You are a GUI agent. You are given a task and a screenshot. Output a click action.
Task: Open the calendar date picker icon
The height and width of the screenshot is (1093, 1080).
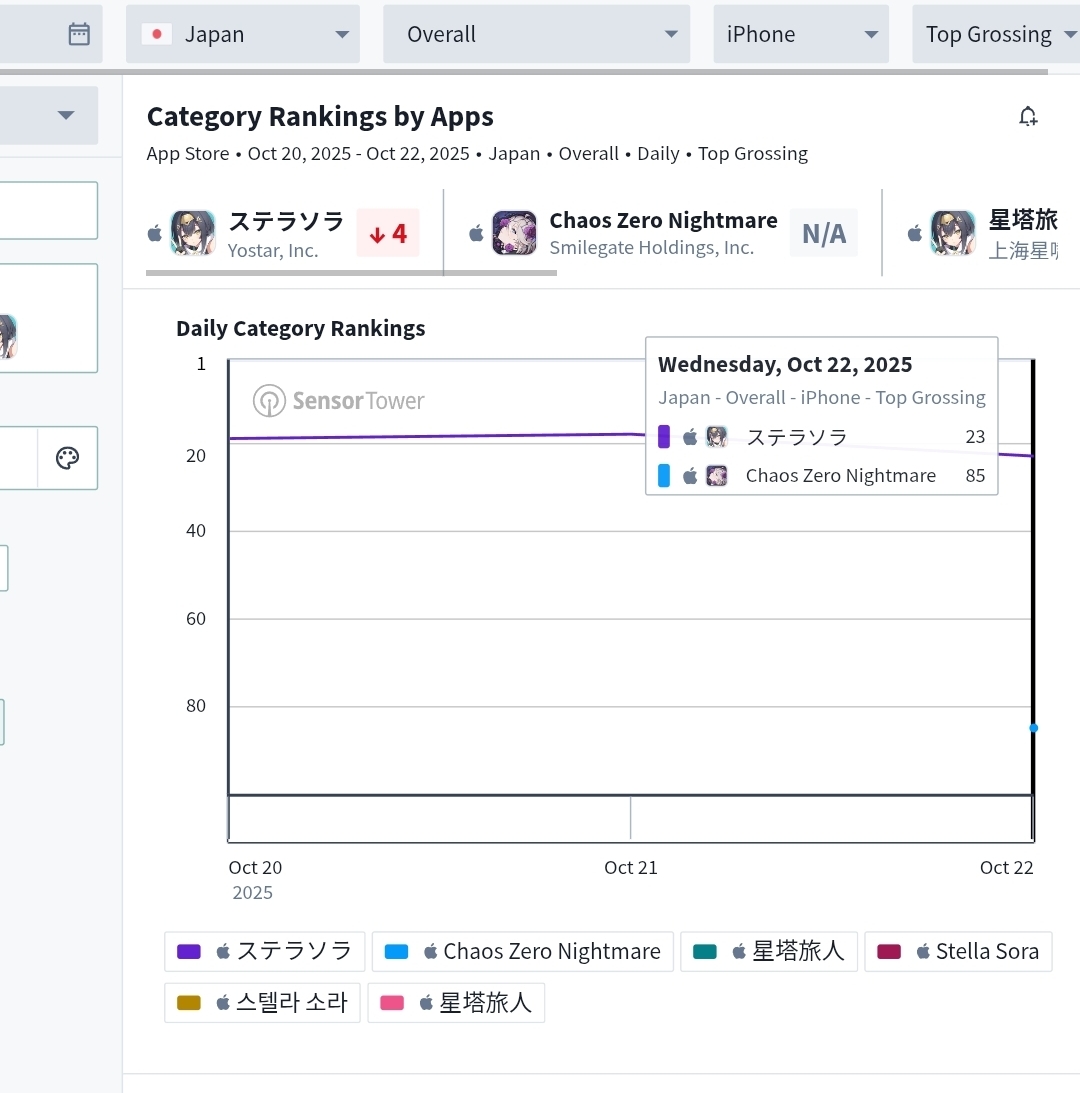(79, 33)
